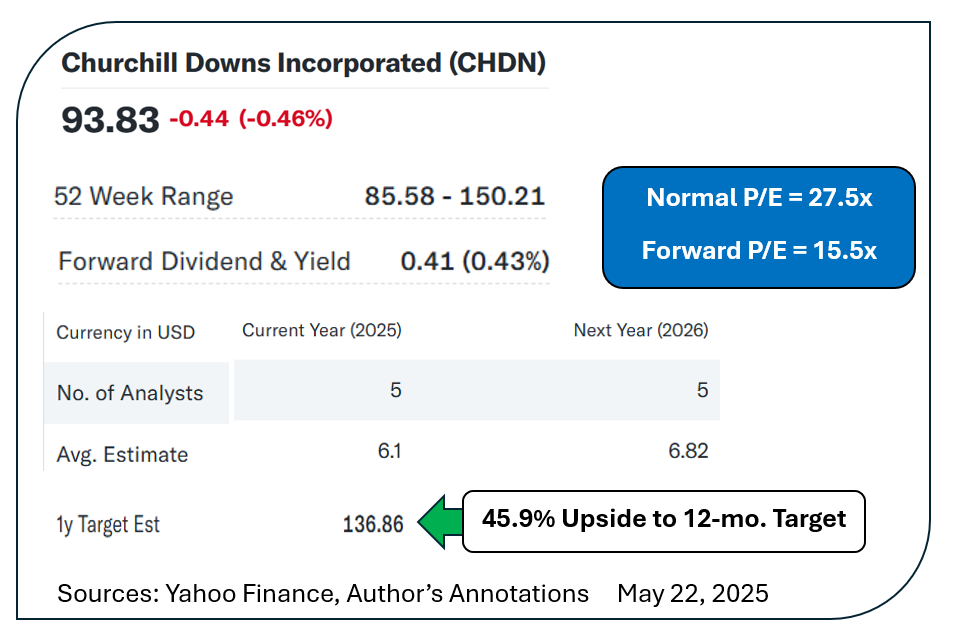Select the 52 Week Range label

144,196
